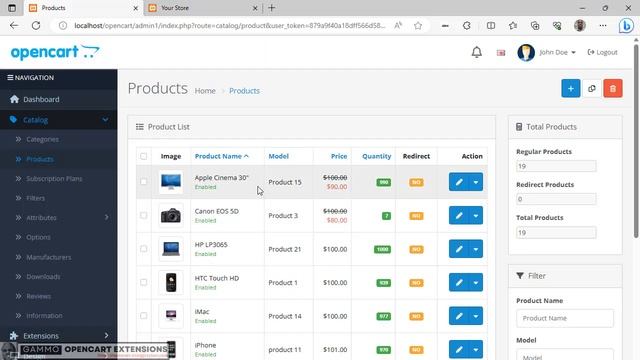Viewport: 640px width, 360px height.
Task: Open HP LP3065 action dropdown arrow
Action: [476, 249]
